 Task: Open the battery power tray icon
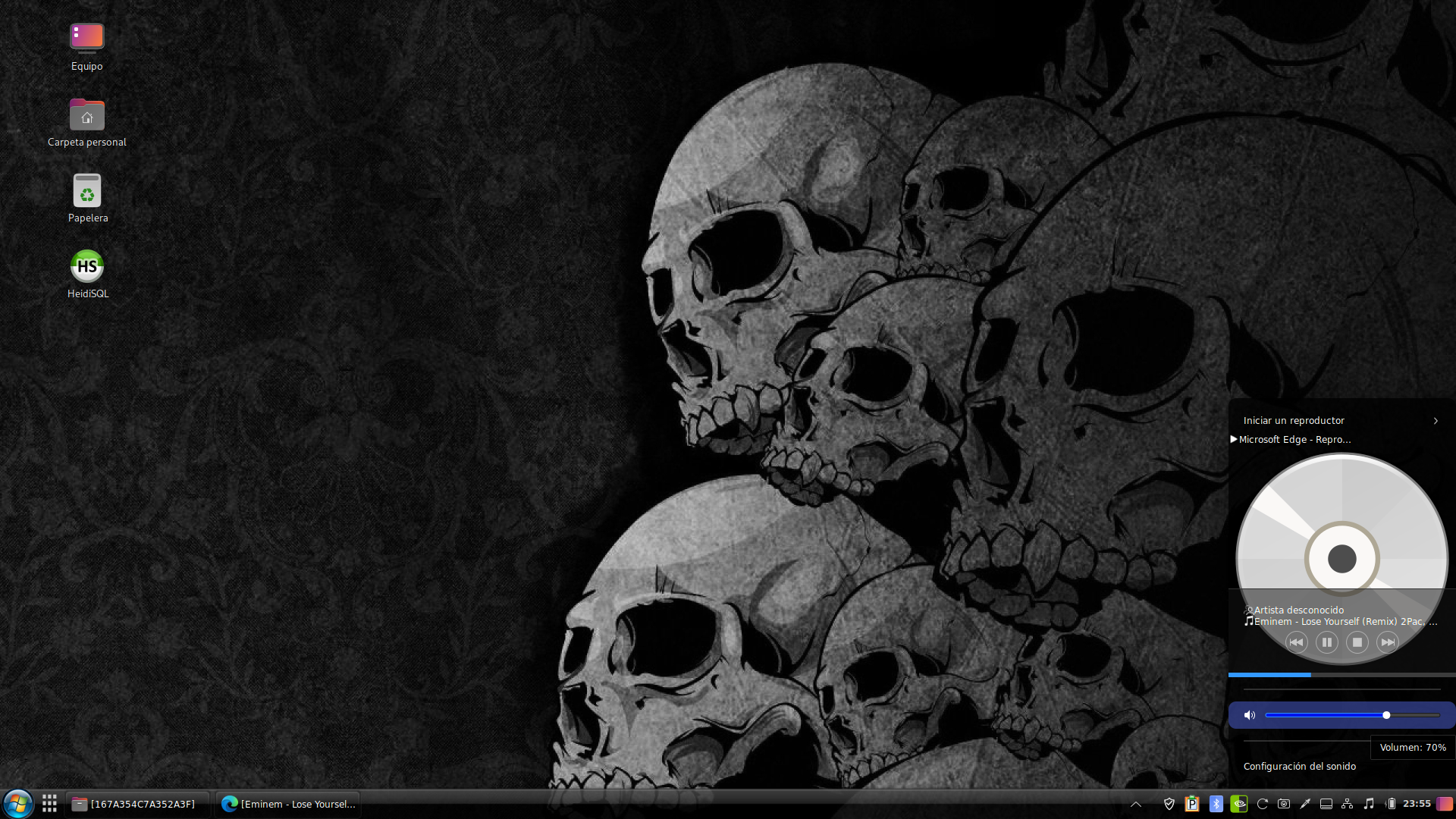point(1390,804)
